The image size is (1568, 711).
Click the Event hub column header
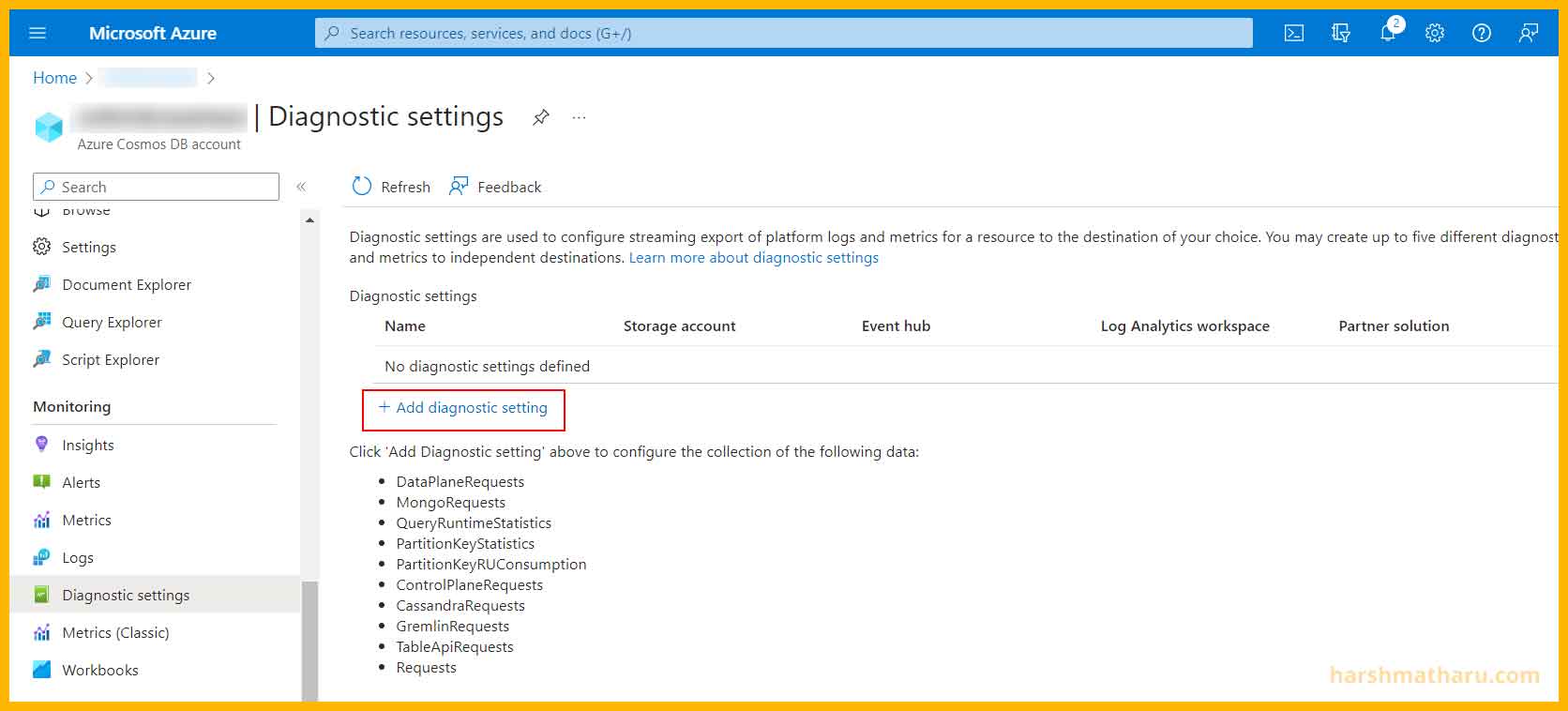pyautogui.click(x=896, y=325)
